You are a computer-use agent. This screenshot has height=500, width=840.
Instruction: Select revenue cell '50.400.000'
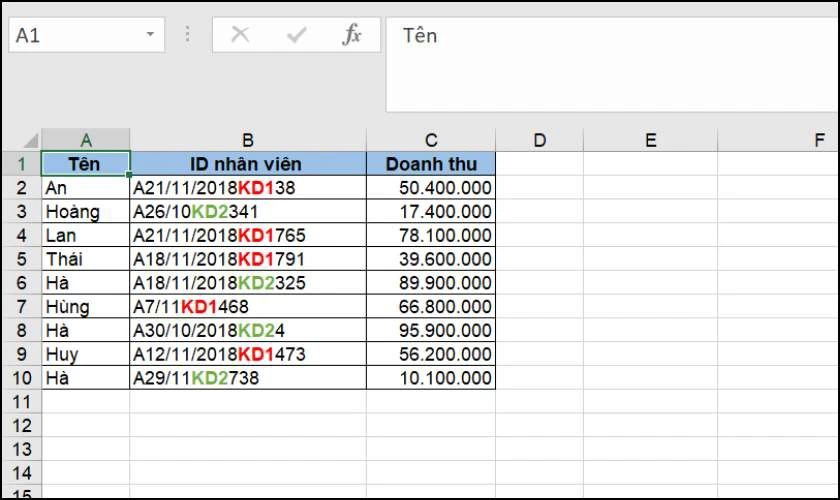[431, 188]
